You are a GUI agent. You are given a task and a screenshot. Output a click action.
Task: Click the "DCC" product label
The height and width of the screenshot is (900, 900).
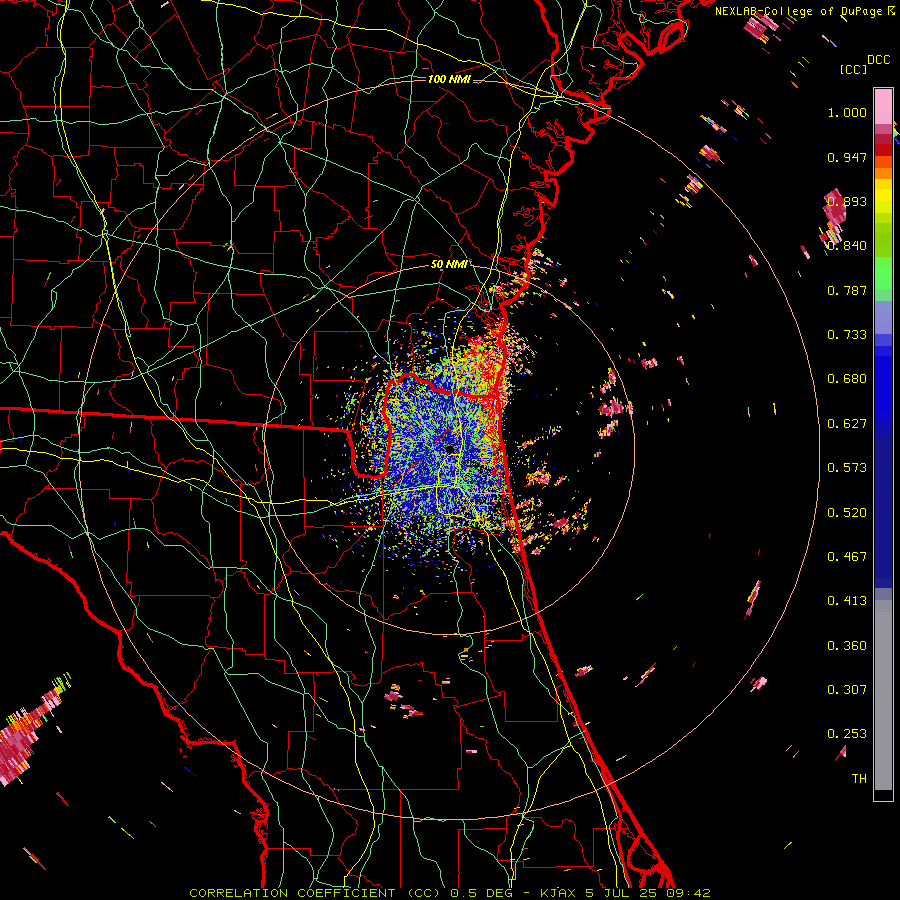pos(878,60)
